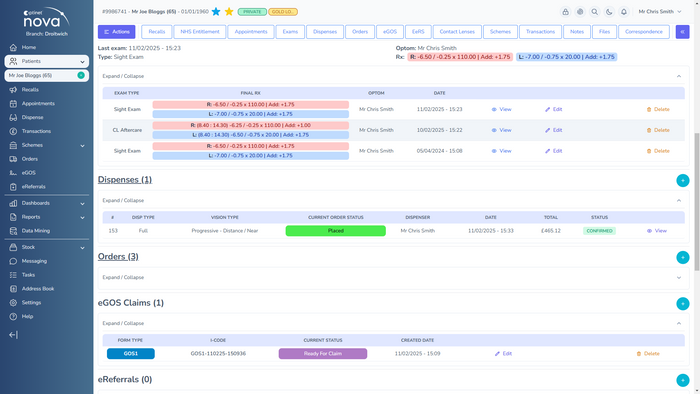Add a new dispense with plus button

(683, 180)
